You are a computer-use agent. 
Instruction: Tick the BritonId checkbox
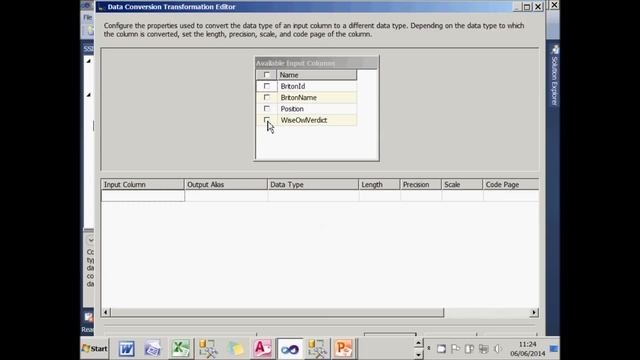[x=267, y=86]
